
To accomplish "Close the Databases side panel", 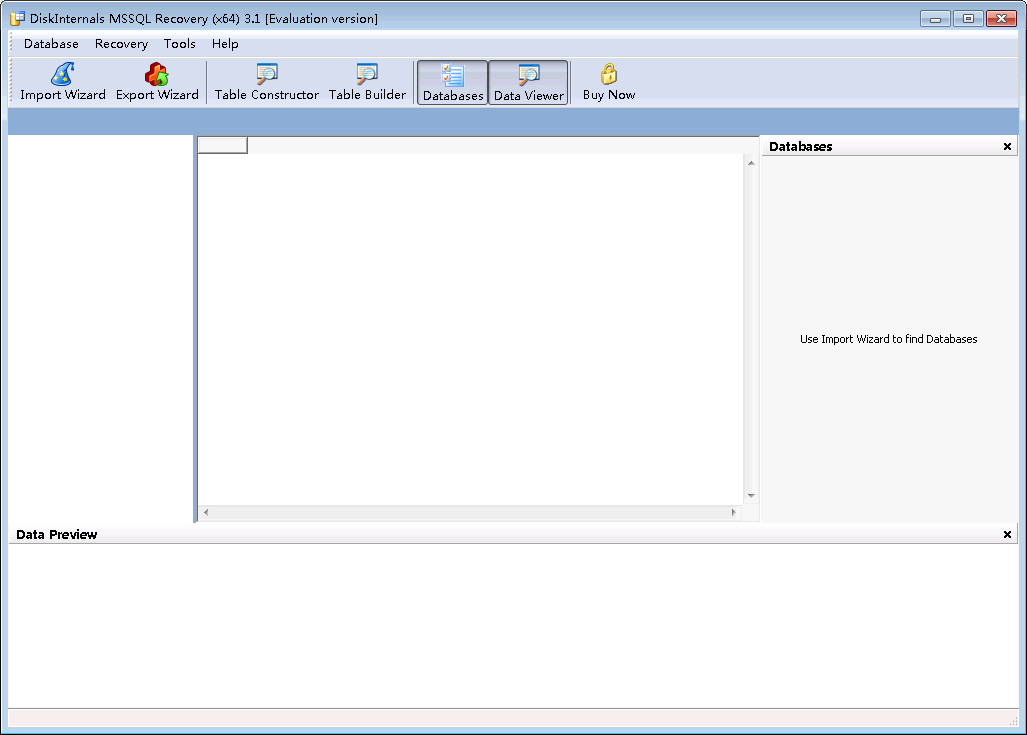I will [1007, 147].
